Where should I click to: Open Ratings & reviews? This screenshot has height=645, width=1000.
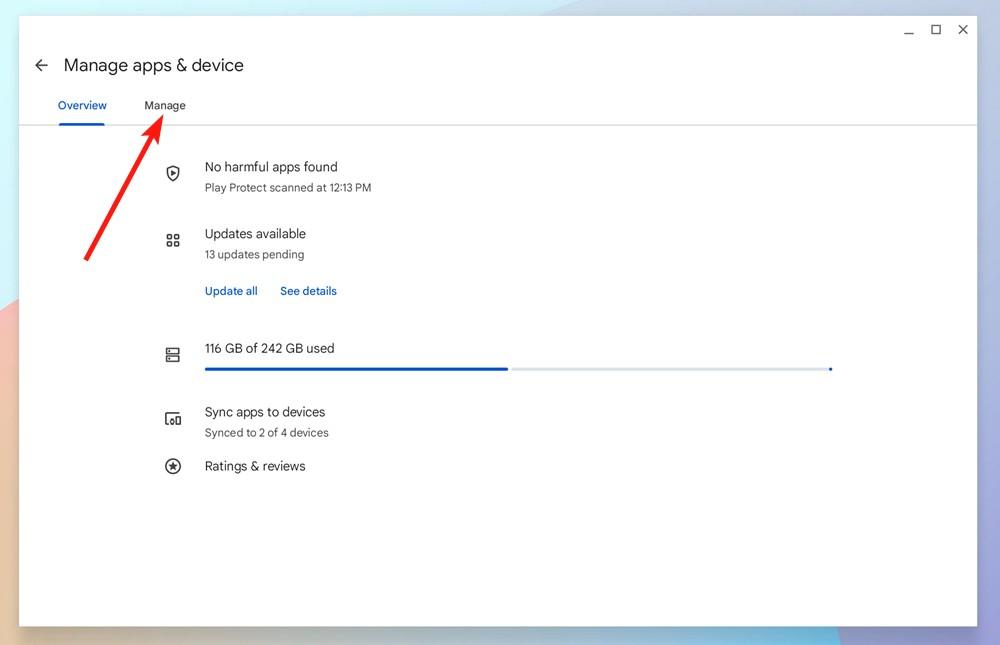point(254,466)
